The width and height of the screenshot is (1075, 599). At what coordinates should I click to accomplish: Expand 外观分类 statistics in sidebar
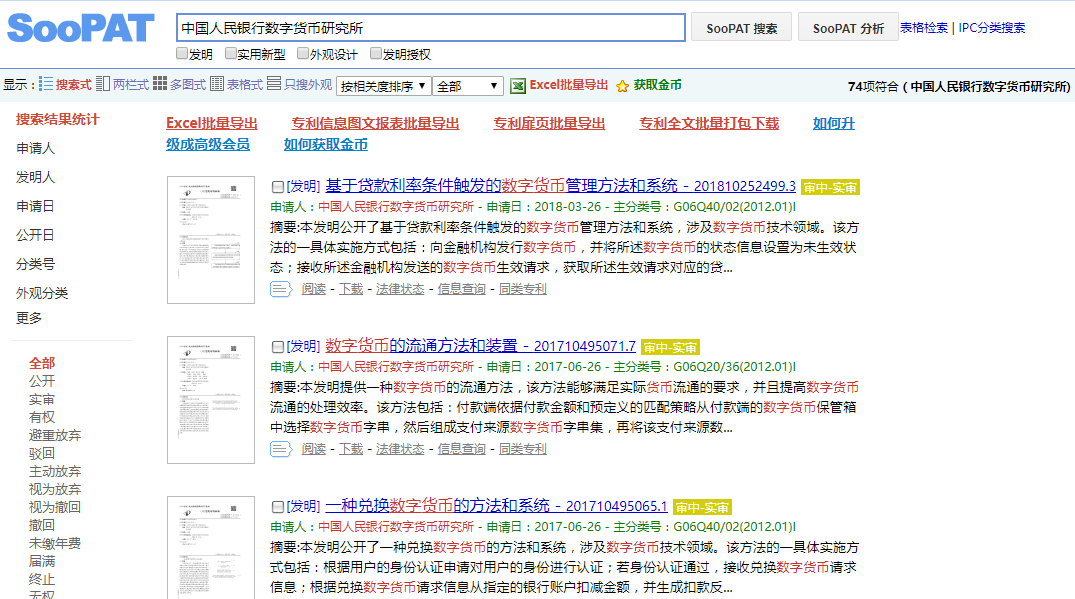(42, 293)
